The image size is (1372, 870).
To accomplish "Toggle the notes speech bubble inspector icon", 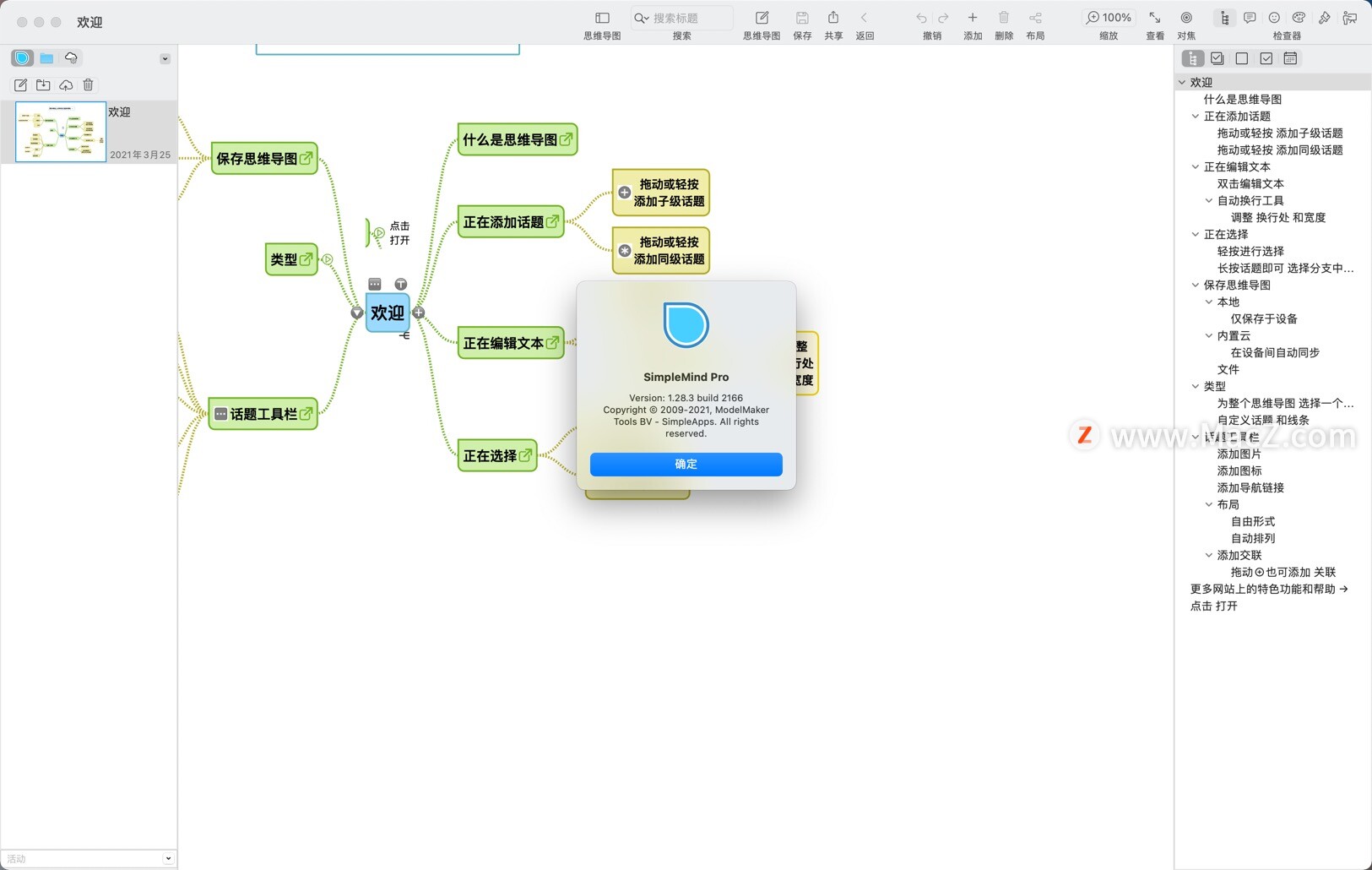I will [x=1250, y=18].
